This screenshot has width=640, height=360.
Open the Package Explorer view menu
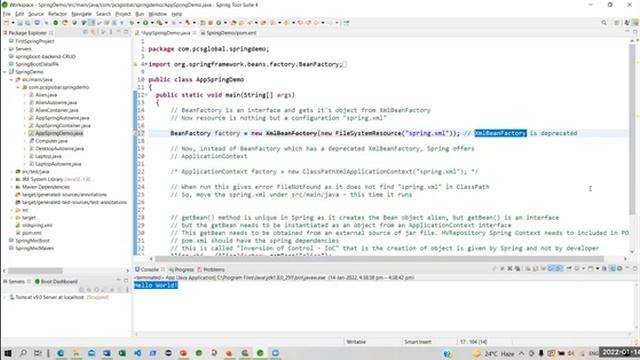111,32
